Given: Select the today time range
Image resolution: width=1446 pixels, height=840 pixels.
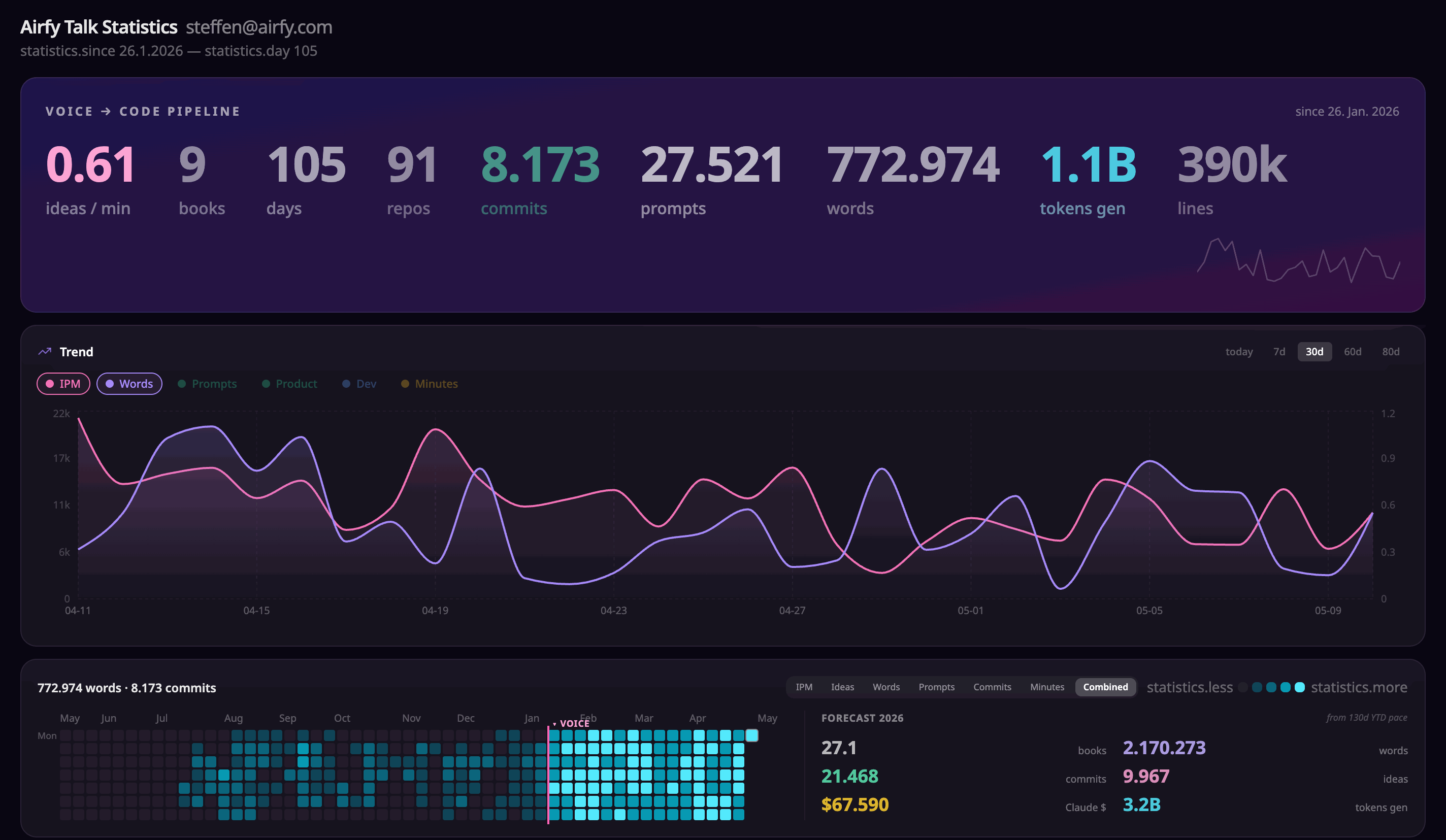Looking at the screenshot, I should point(1239,352).
